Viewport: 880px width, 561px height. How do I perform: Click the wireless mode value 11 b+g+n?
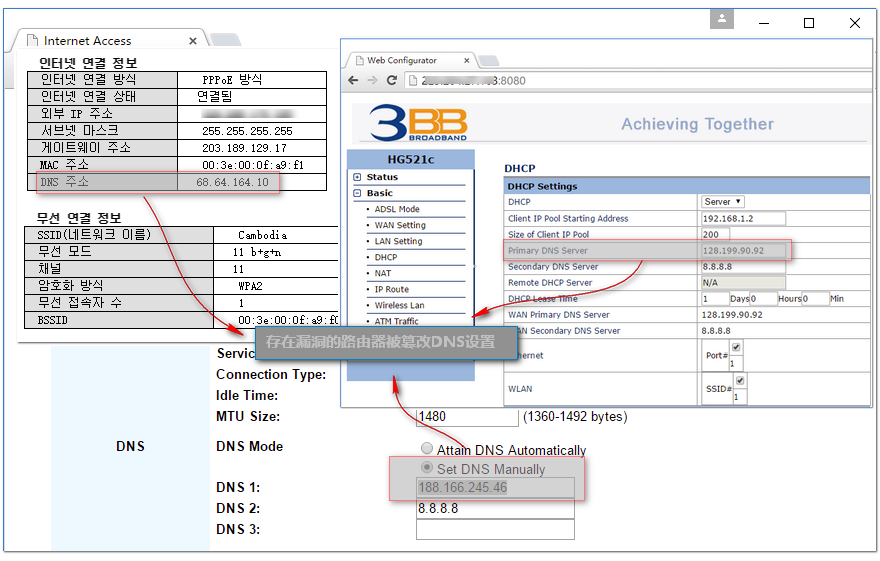256,252
